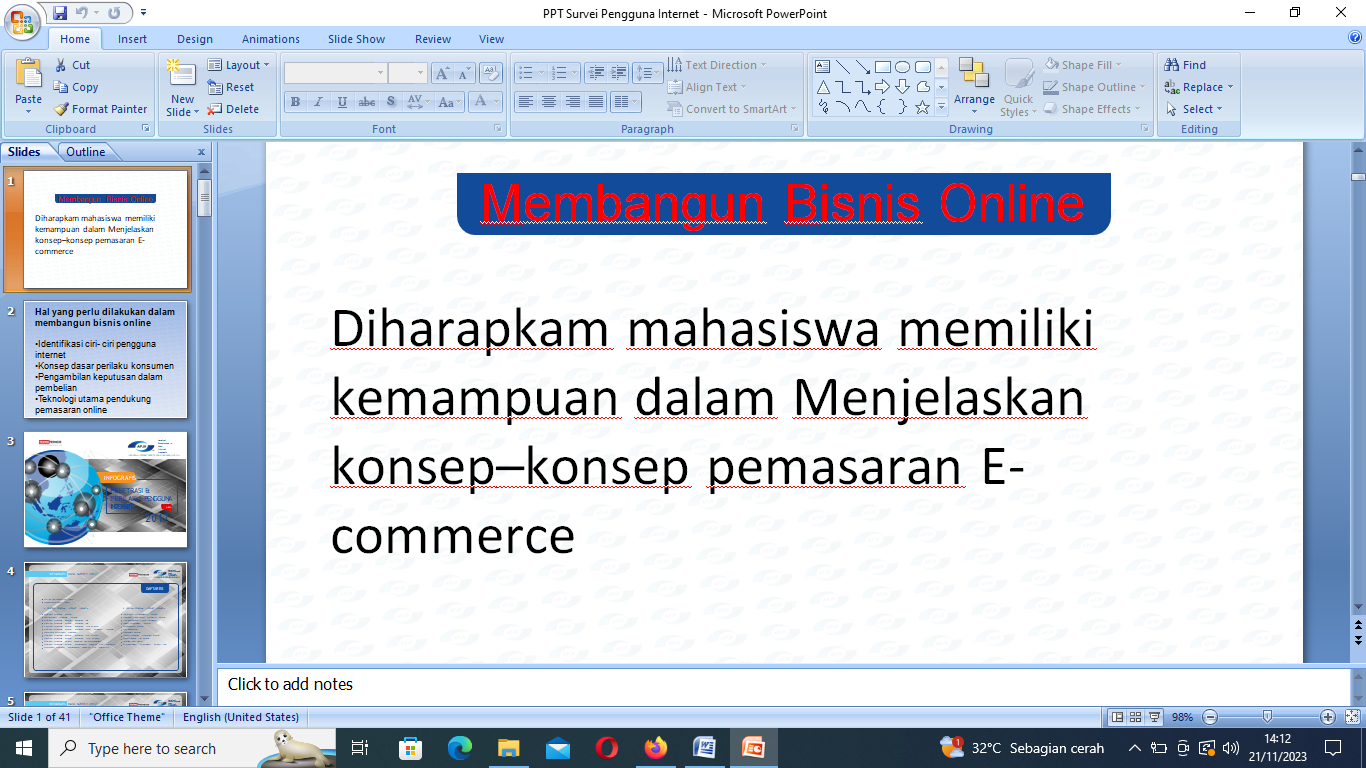Click the Reset slide button
This screenshot has width=1366, height=768.
coord(231,87)
